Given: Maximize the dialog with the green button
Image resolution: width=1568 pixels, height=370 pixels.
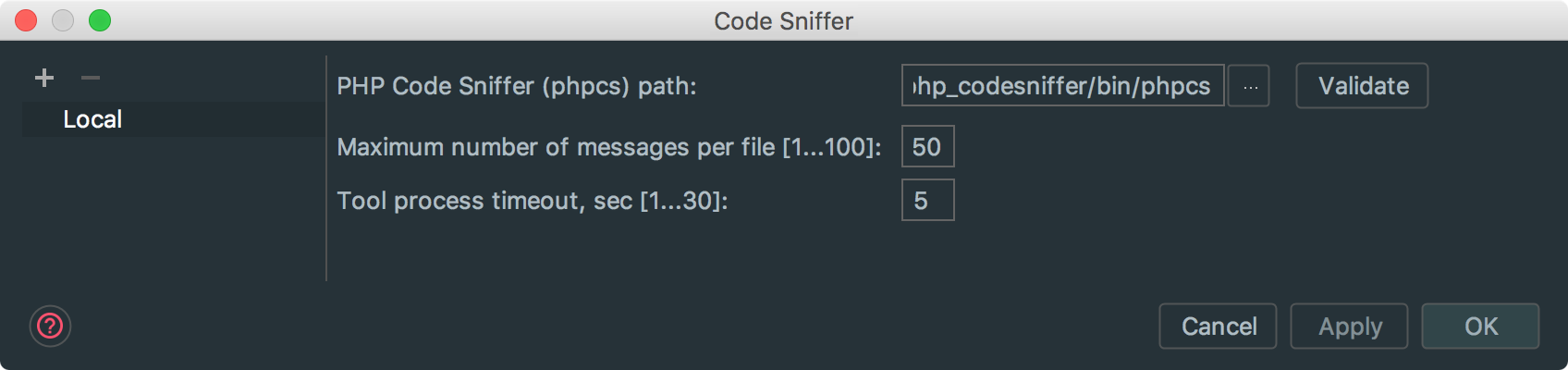Looking at the screenshot, I should click(100, 20).
